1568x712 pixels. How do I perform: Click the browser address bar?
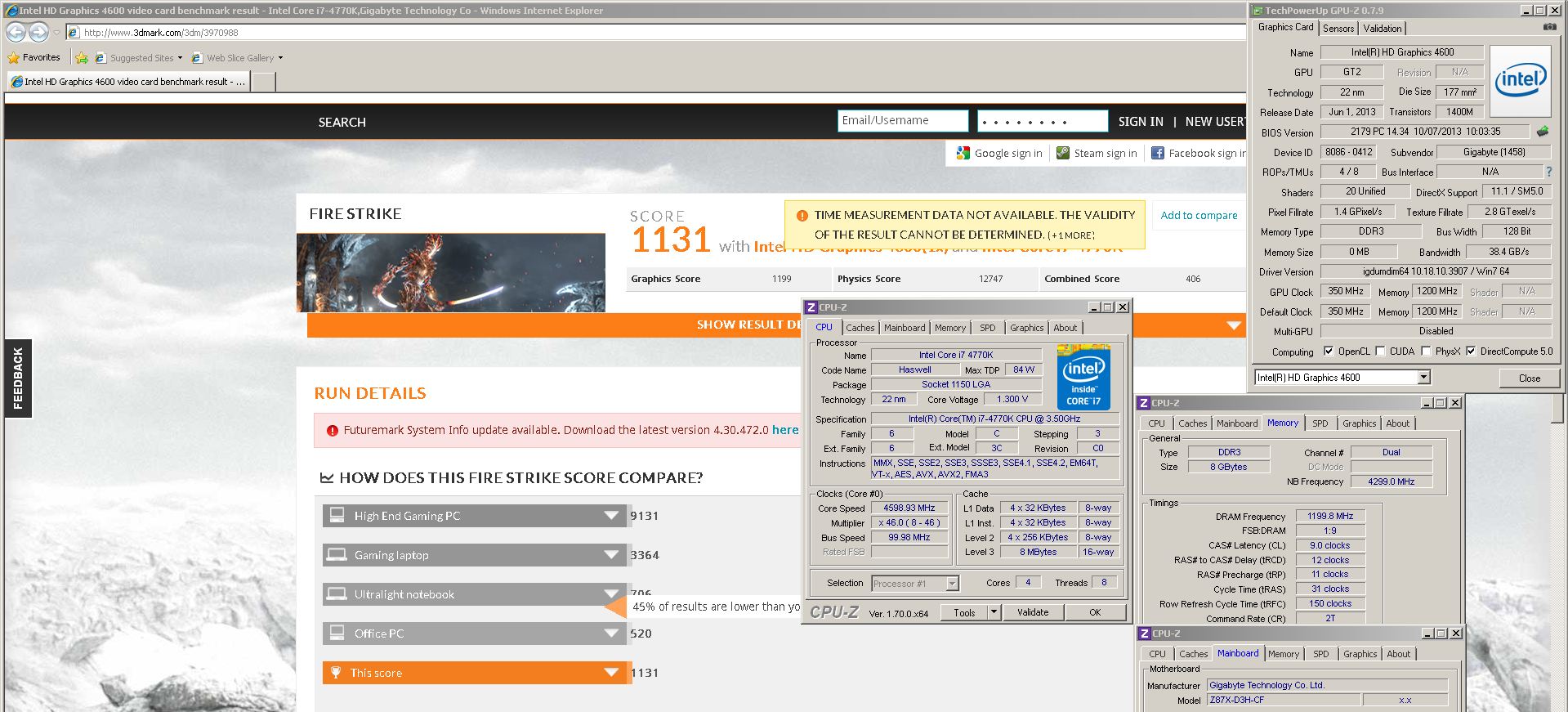656,33
